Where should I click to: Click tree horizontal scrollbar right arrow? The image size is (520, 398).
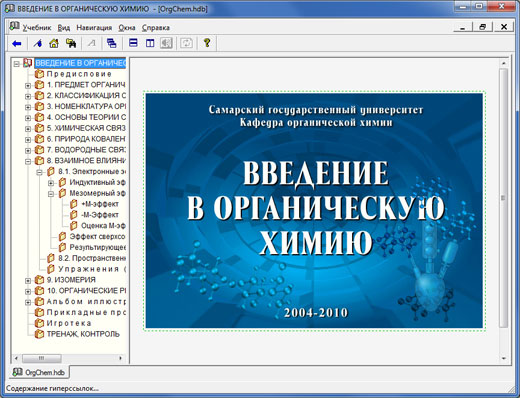tap(121, 358)
